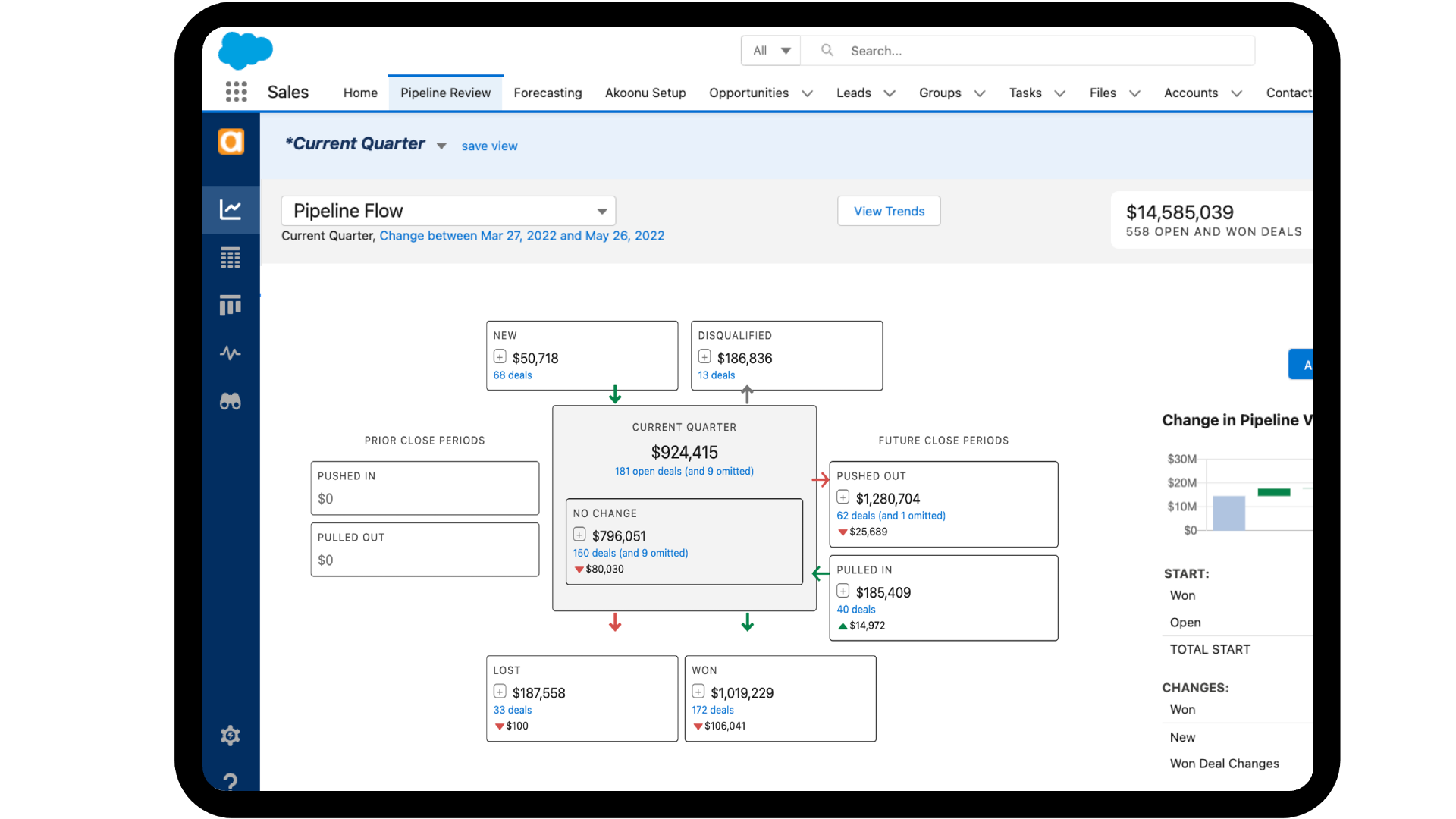The width and height of the screenshot is (1456, 819).
Task: Expand the Accounts tab chevron
Action: coord(1237,93)
